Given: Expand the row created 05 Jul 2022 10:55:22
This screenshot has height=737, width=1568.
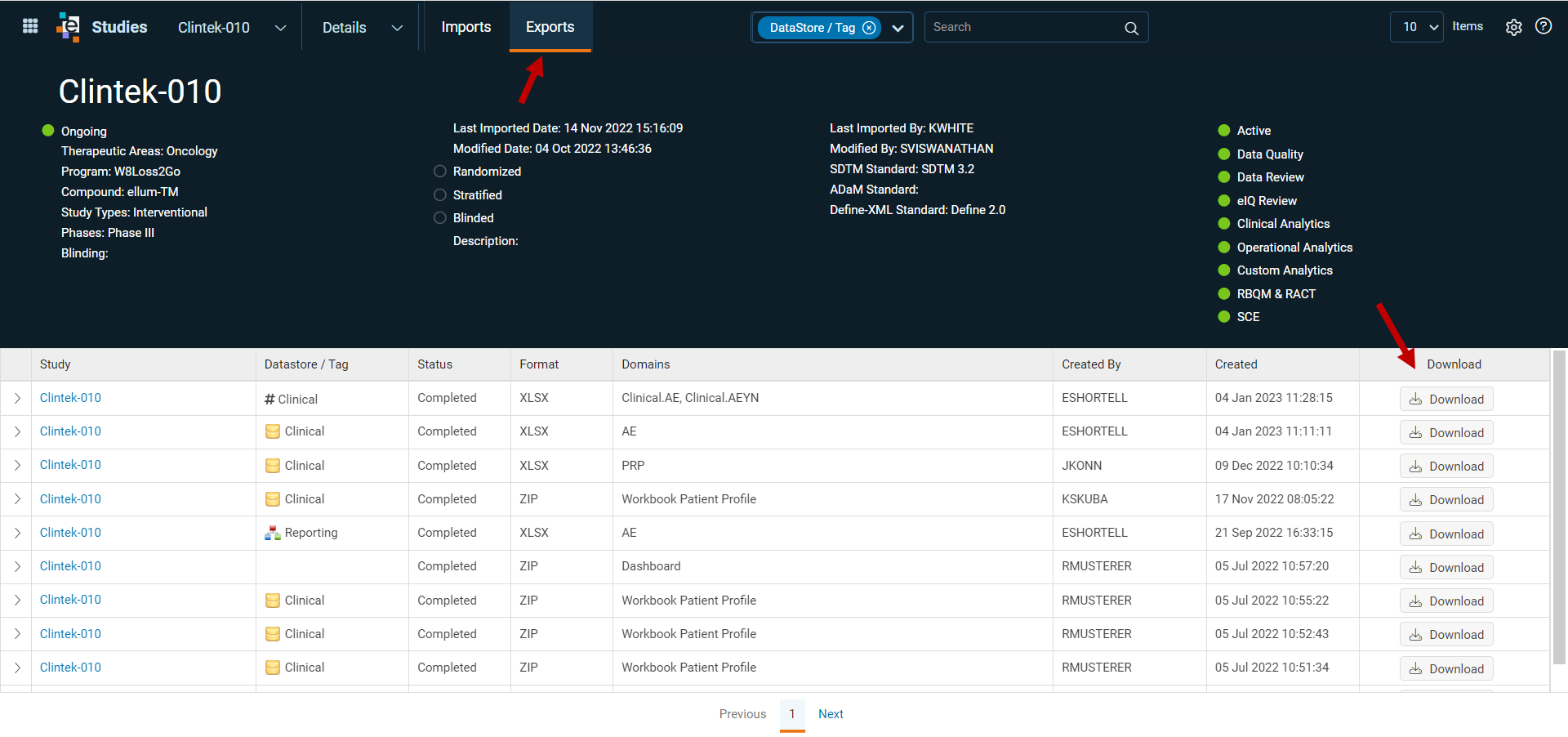Looking at the screenshot, I should (17, 601).
